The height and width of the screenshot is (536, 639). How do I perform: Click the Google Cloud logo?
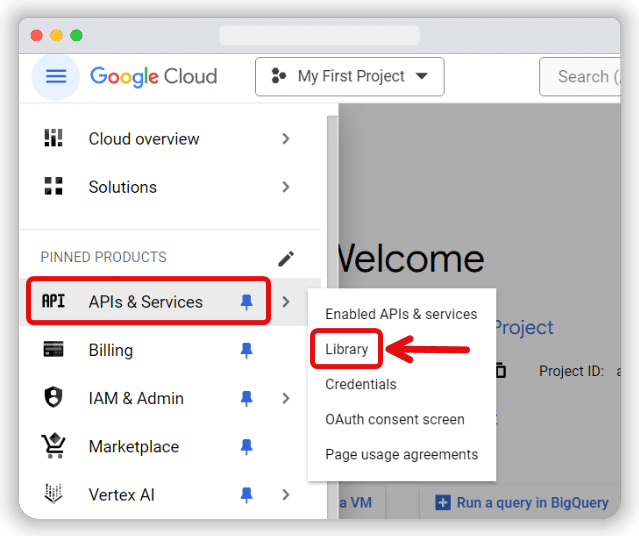click(x=154, y=77)
